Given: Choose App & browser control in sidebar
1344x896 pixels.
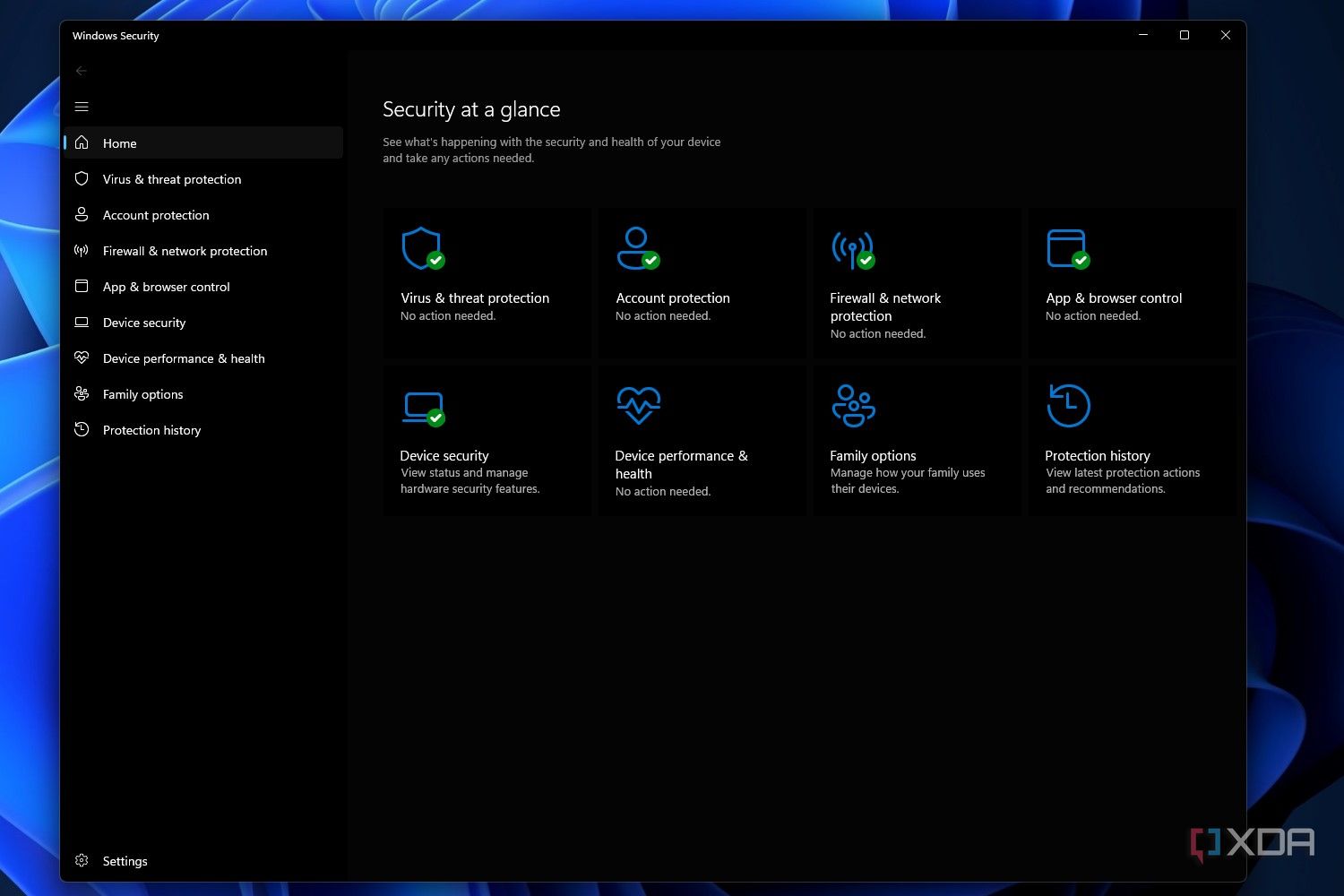Looking at the screenshot, I should [166, 287].
